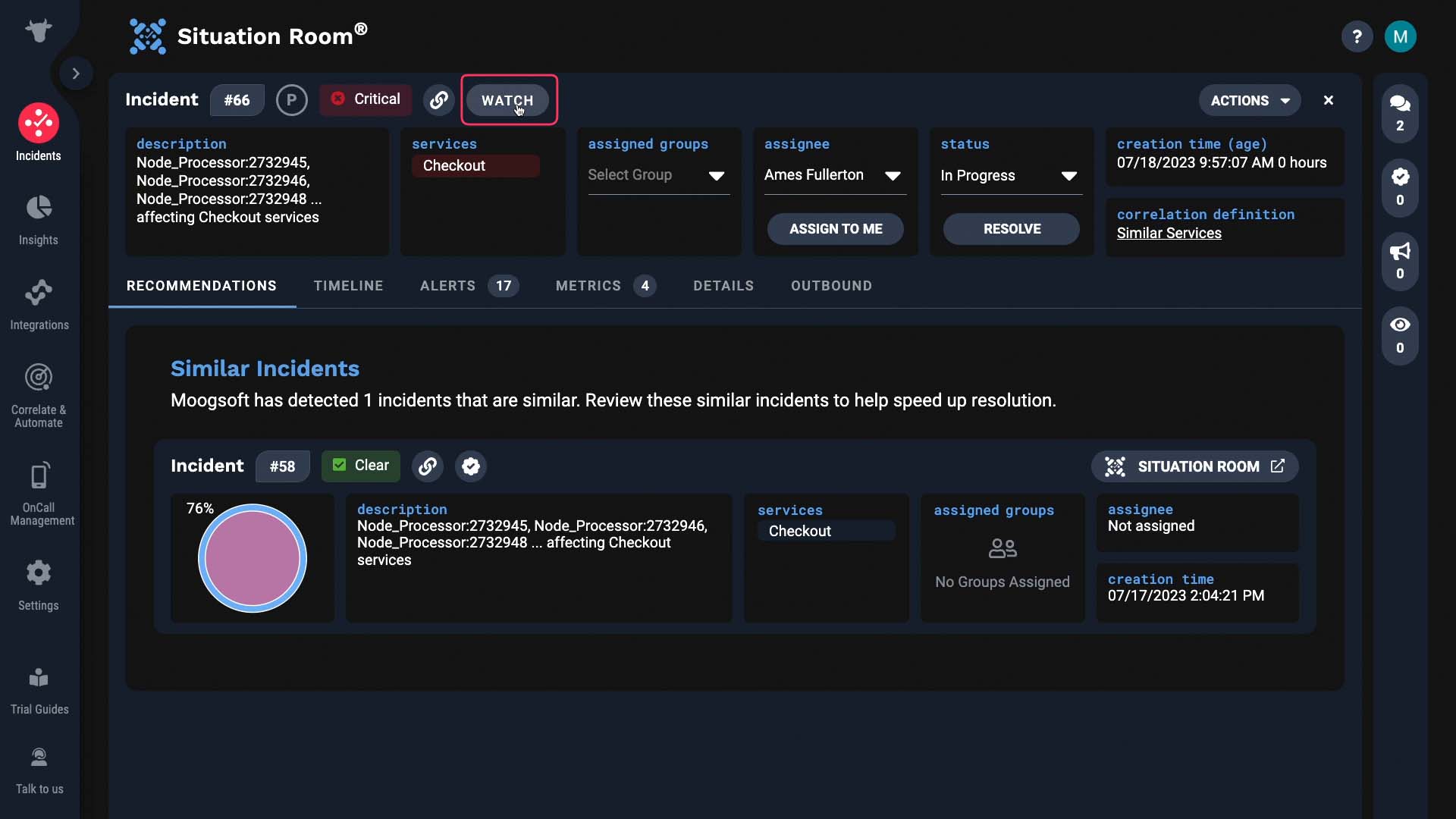
Task: Switch to the ALERTS tab
Action: (469, 286)
